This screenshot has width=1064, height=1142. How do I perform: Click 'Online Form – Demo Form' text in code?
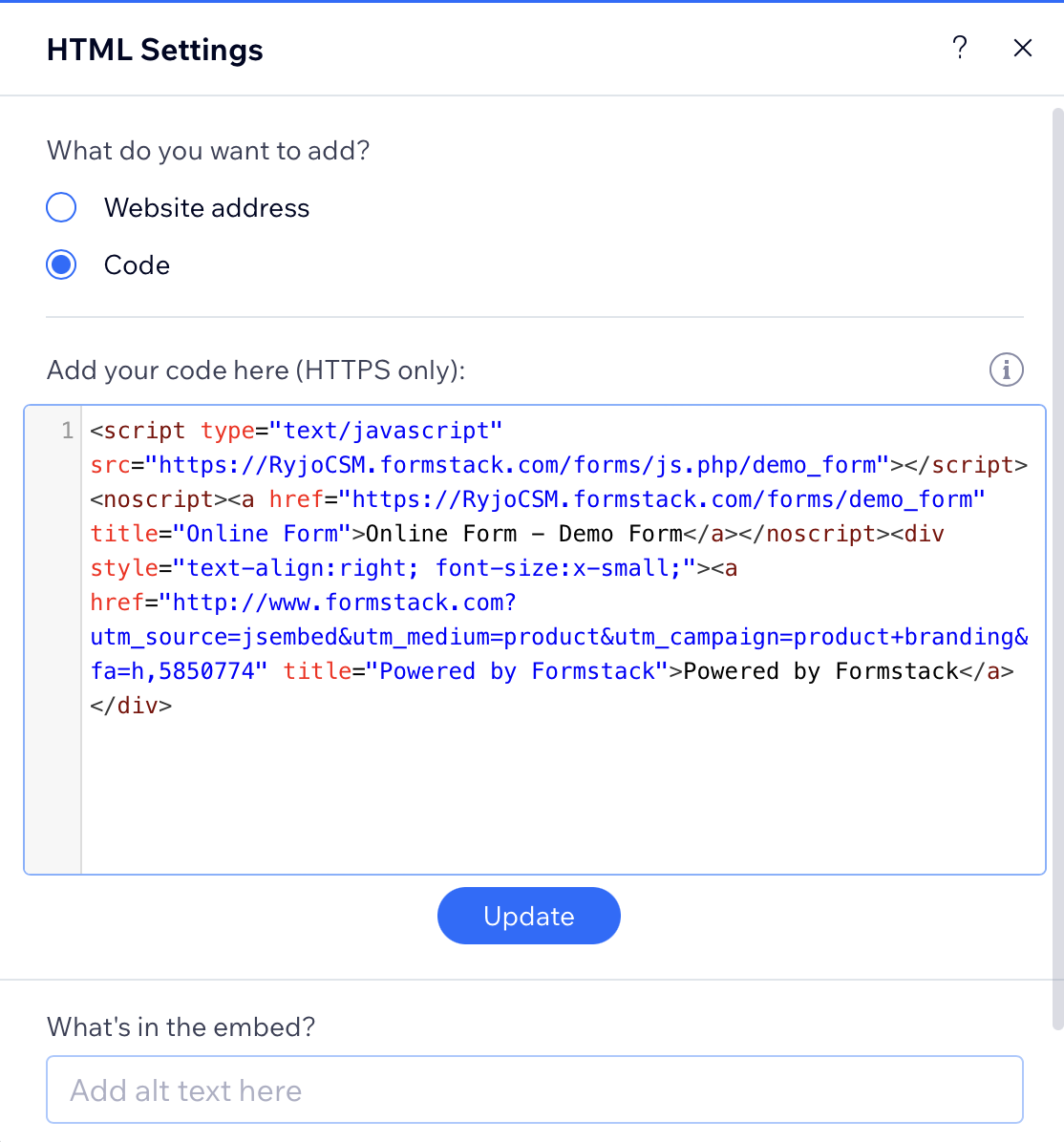coord(523,534)
